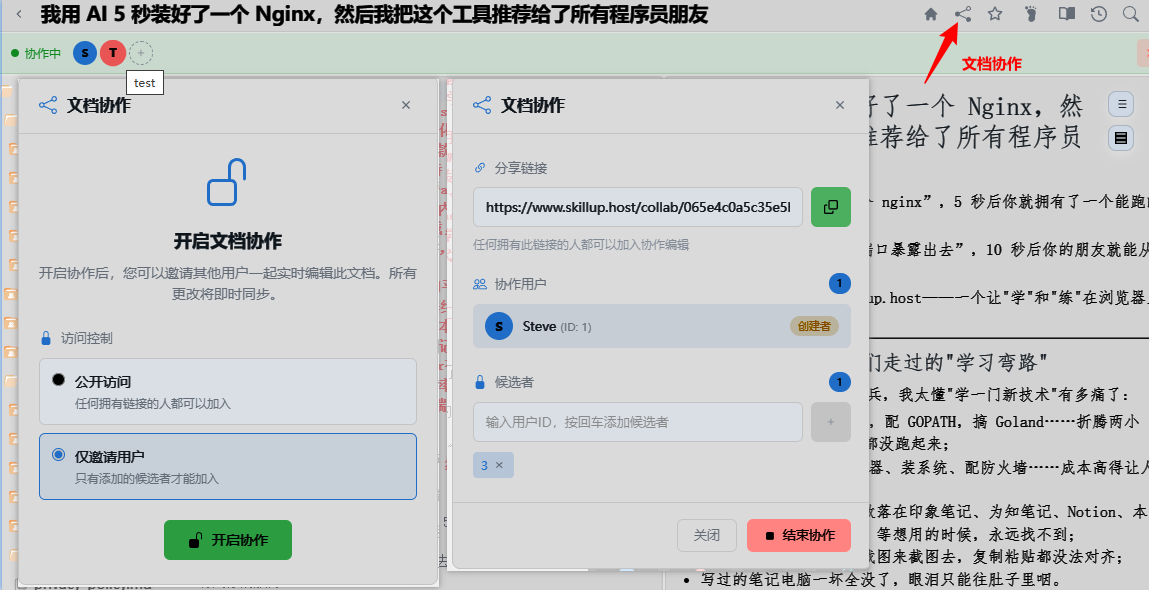The image size is (1149, 590).
Task: Toggle document outline three-line button
Action: [x=1120, y=105]
